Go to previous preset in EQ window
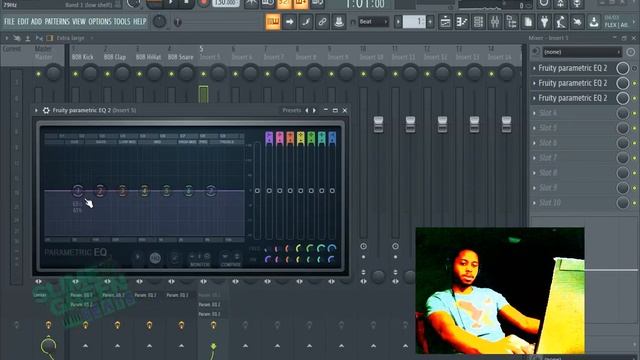 (x=307, y=110)
